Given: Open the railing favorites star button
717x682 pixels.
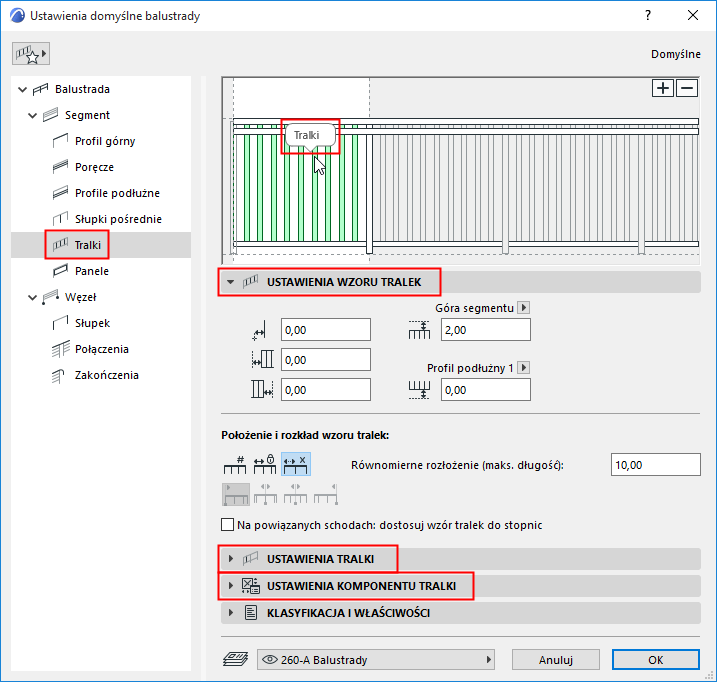Looking at the screenshot, I should click(31, 54).
